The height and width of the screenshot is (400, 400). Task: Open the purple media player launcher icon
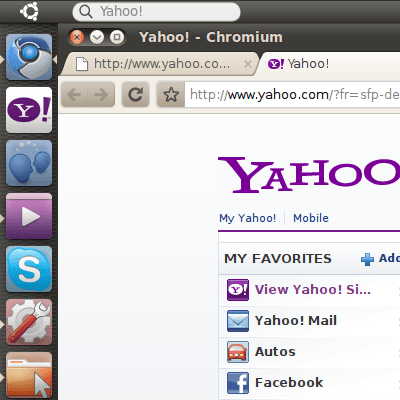29,216
